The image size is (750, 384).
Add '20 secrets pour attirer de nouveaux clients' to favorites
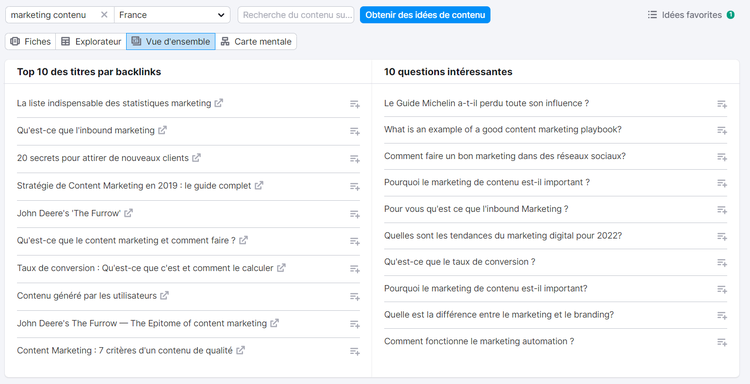click(x=354, y=159)
